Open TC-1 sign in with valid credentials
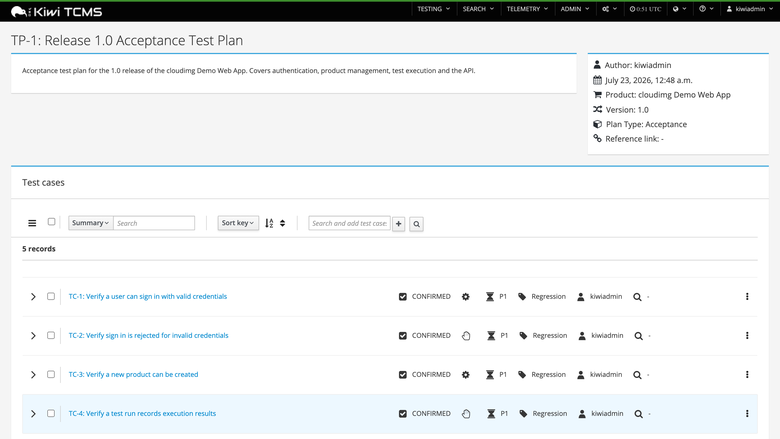This screenshot has height=439, width=780. click(x=148, y=296)
